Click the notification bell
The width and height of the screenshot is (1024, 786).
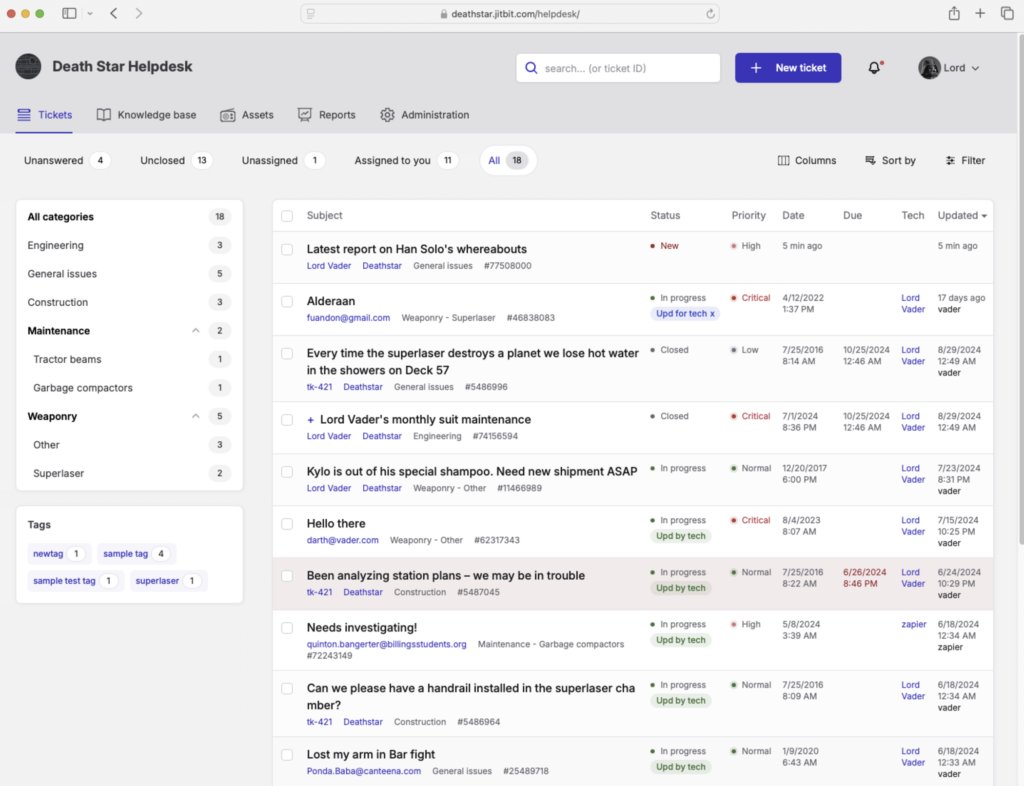click(873, 67)
